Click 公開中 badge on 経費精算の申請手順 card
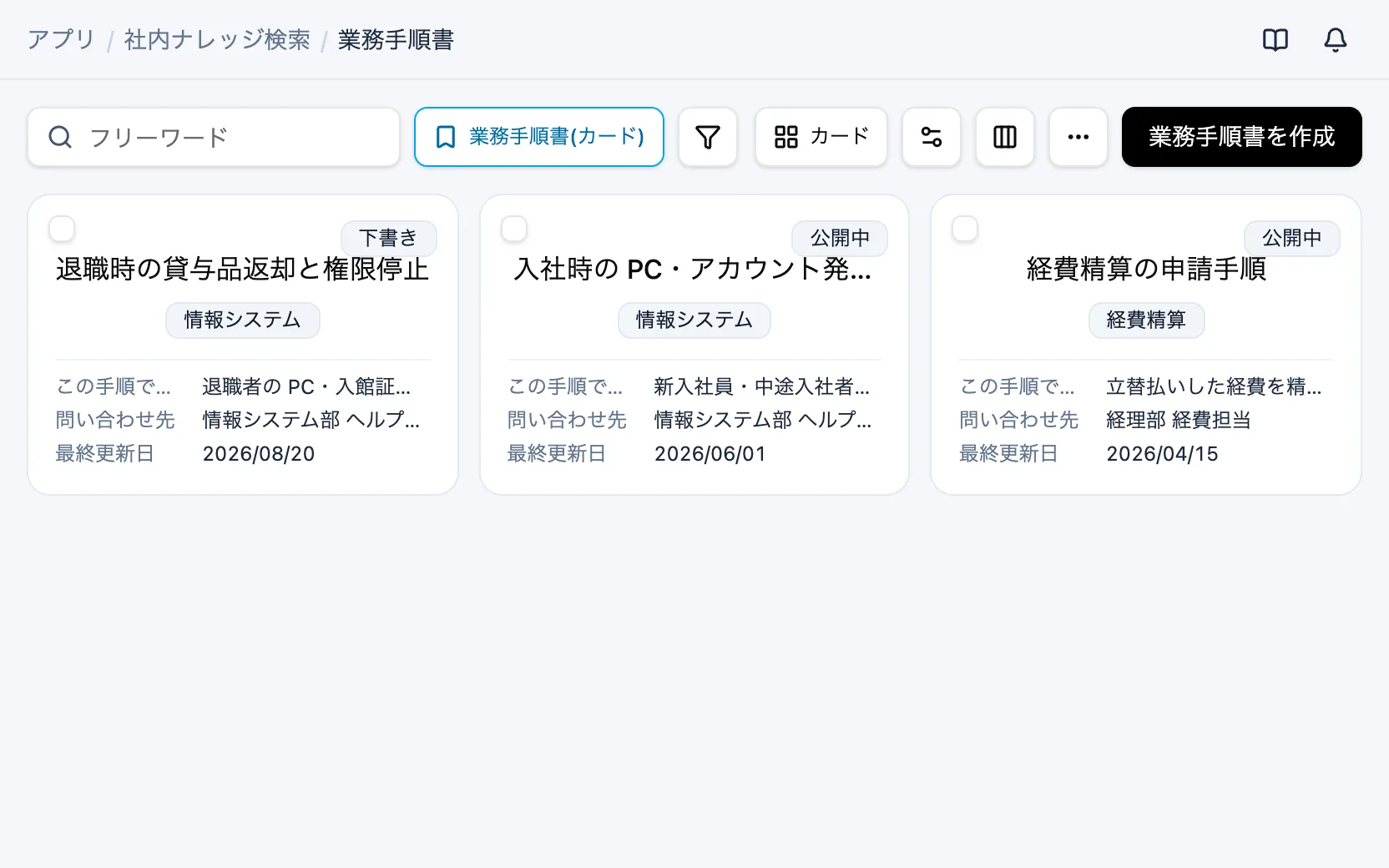This screenshot has width=1389, height=868. [1291, 238]
